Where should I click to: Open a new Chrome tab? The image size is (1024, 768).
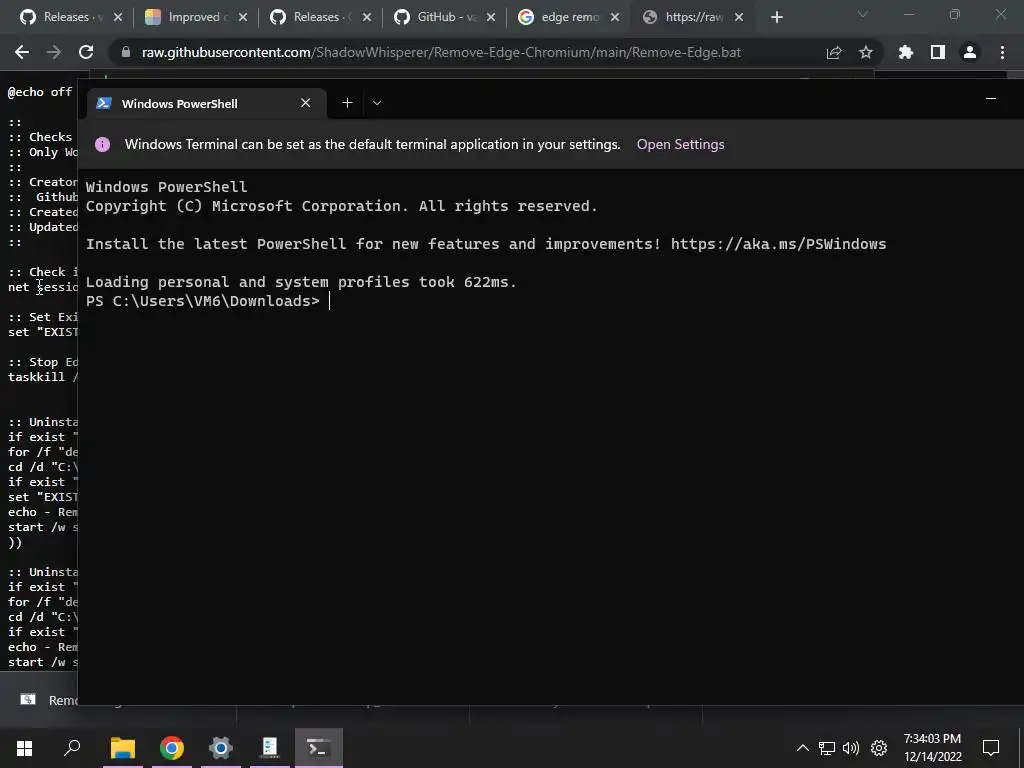[776, 17]
